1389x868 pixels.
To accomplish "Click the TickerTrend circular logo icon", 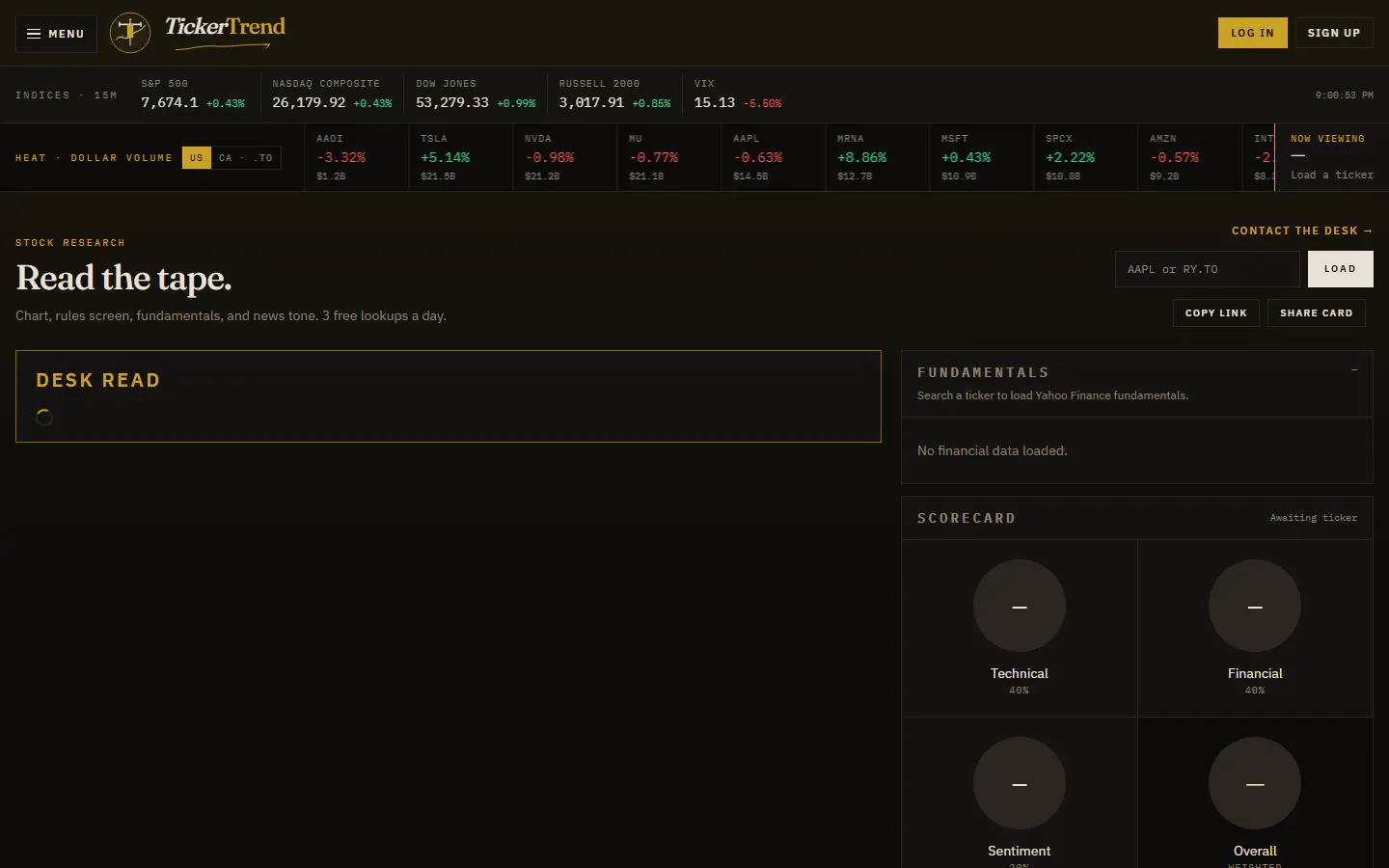I will click(x=130, y=33).
